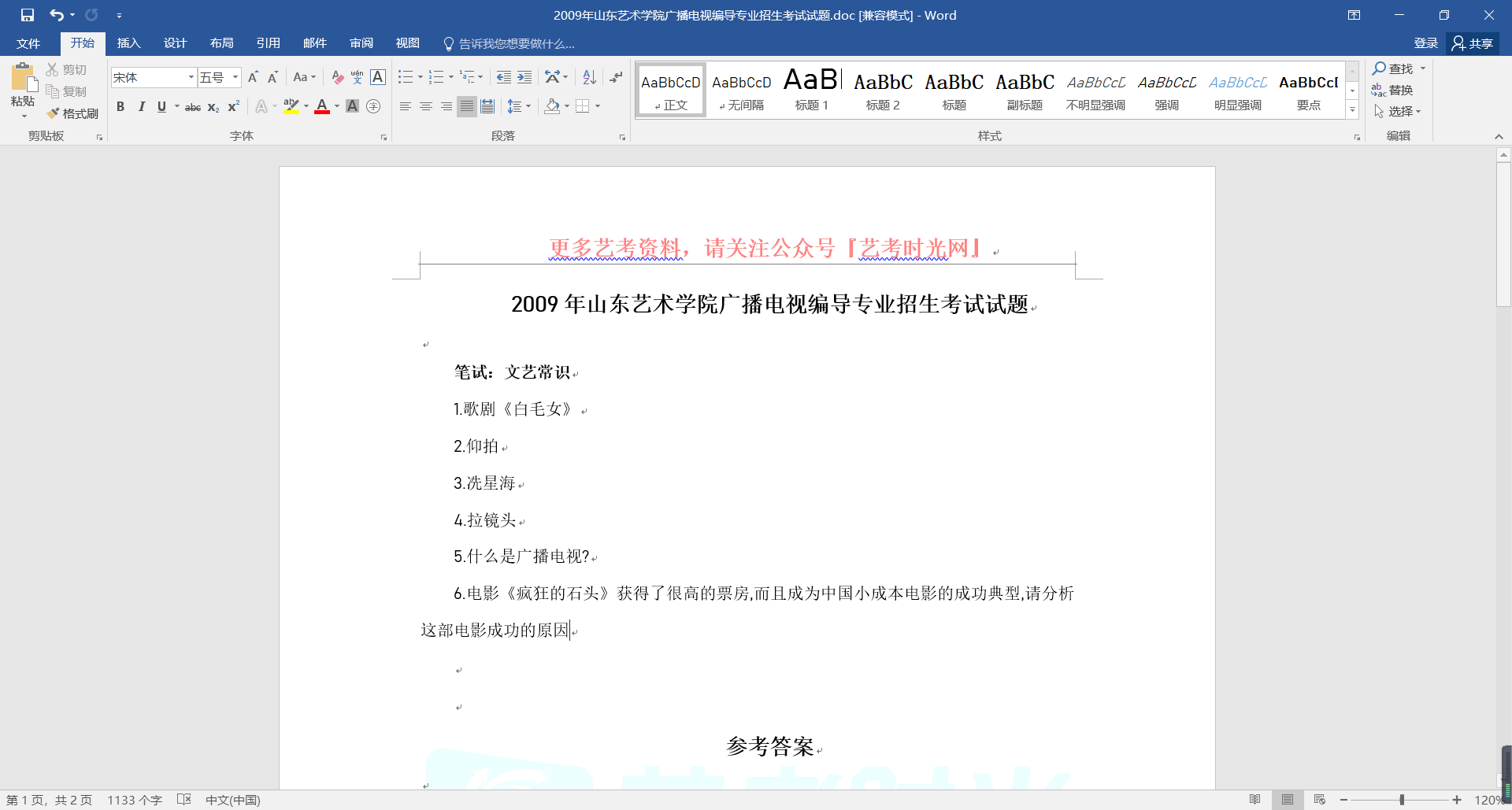Toggle Italic formatting
Image resolution: width=1512 pixels, height=810 pixels.
pyautogui.click(x=142, y=107)
